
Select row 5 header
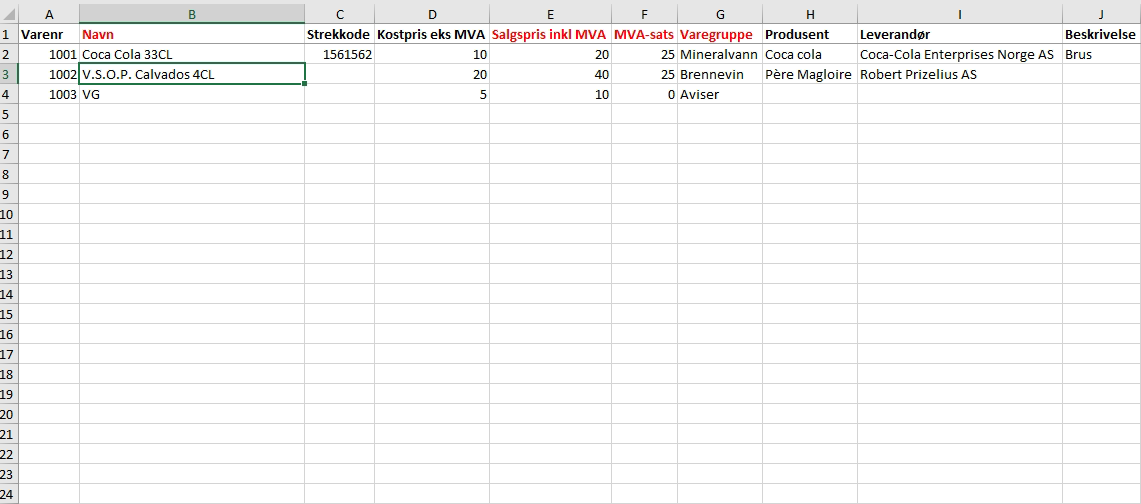pos(9,114)
